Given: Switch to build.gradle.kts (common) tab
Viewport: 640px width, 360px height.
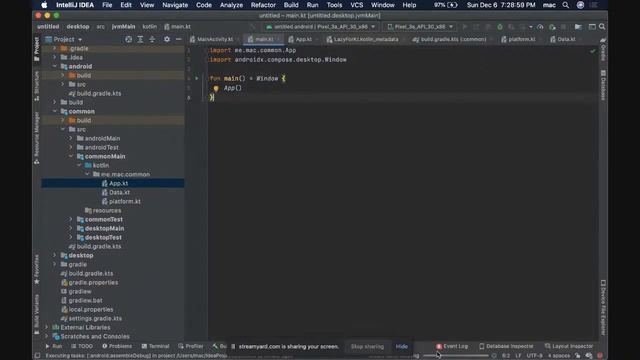Looking at the screenshot, I should click(x=452, y=39).
